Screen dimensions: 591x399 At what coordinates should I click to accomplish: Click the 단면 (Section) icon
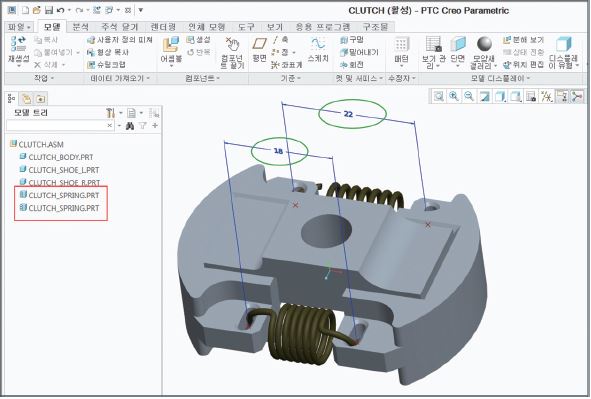coord(458,50)
